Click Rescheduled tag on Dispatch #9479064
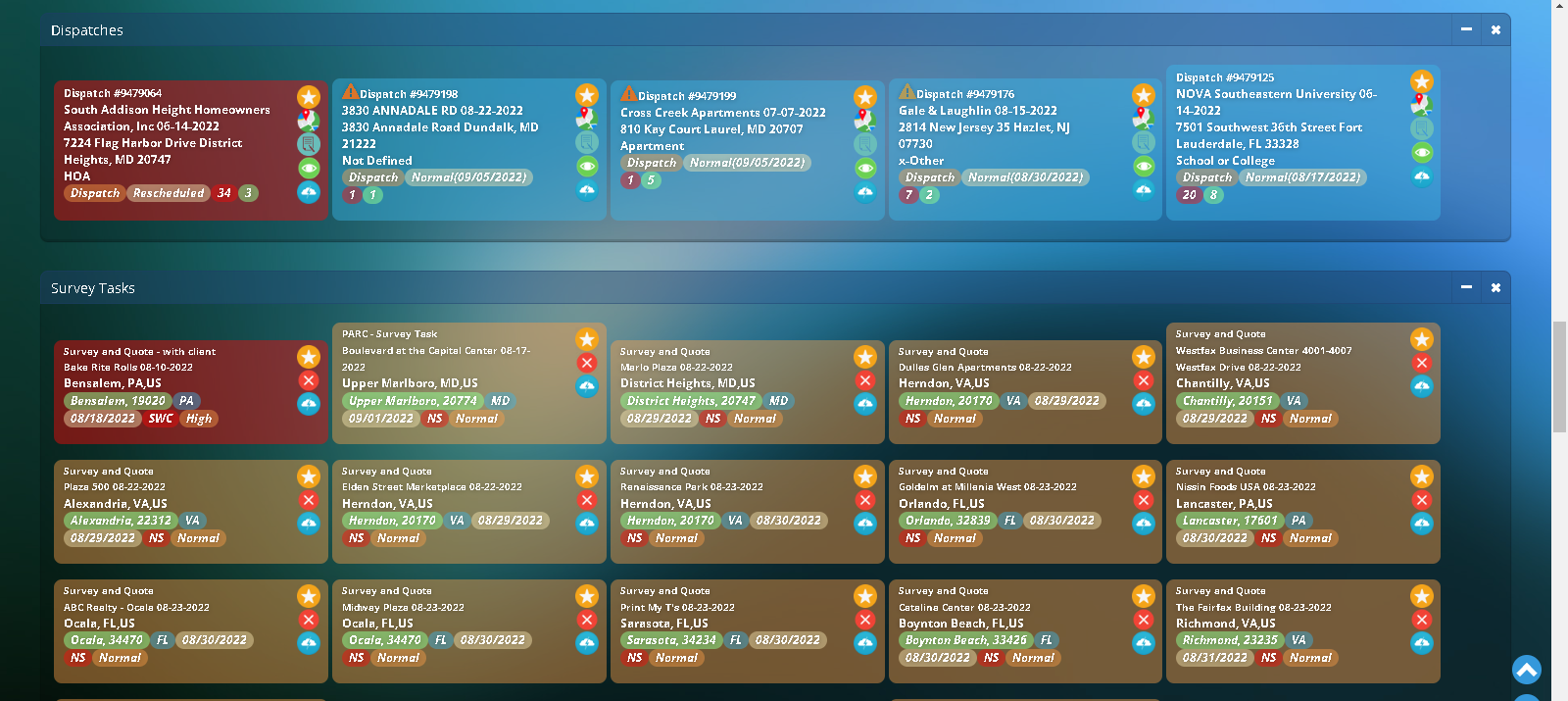This screenshot has width=1568, height=701. click(169, 193)
